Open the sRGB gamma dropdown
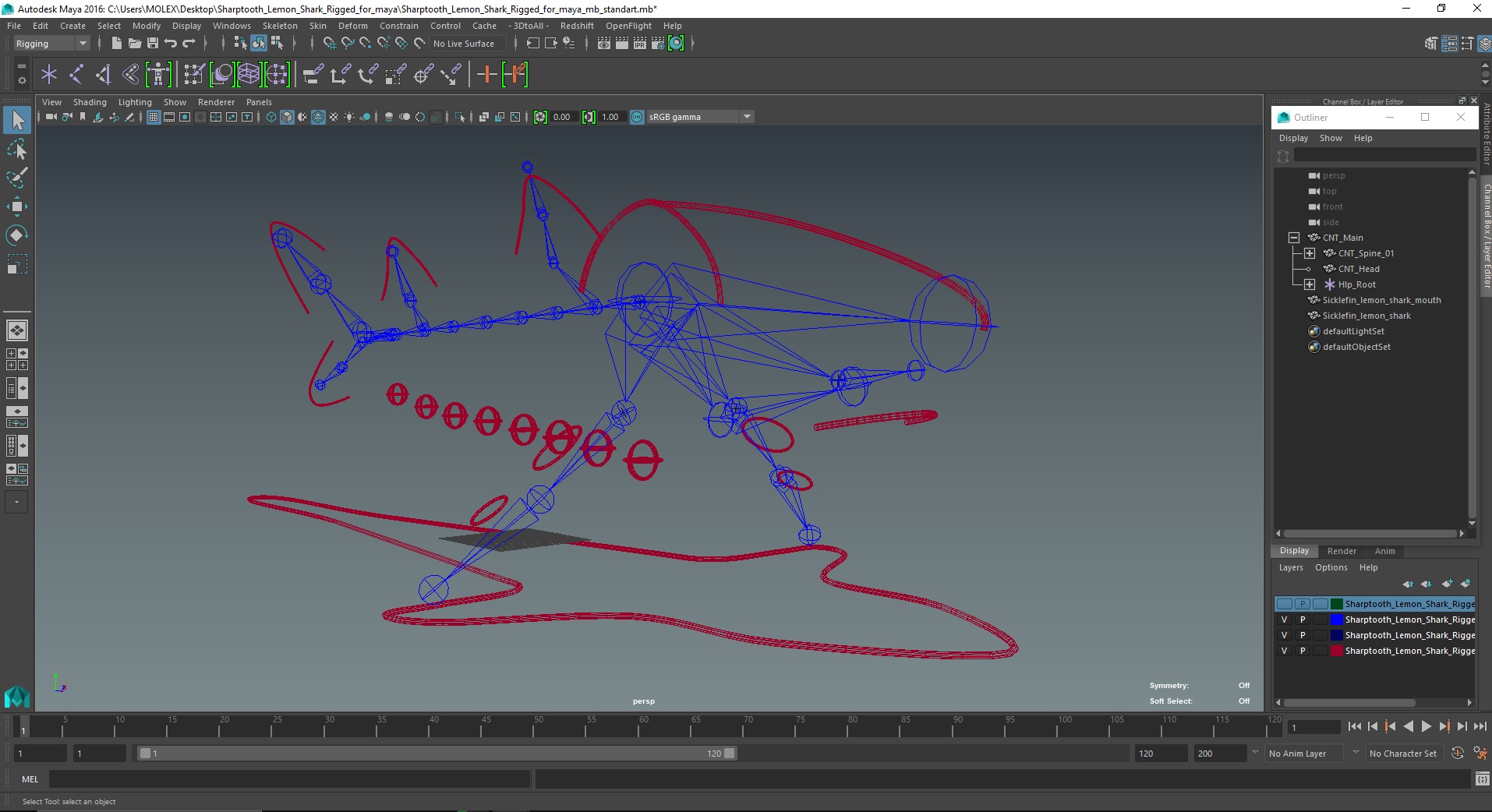 [x=700, y=117]
